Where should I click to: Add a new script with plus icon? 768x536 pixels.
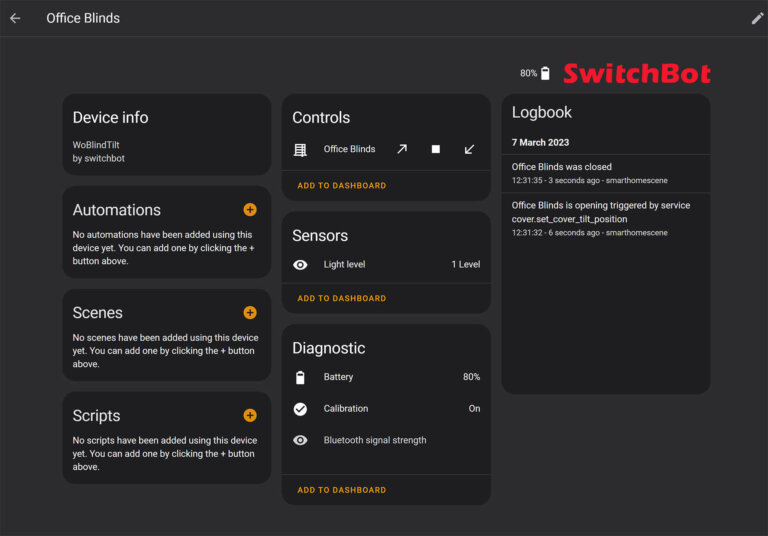[x=250, y=415]
